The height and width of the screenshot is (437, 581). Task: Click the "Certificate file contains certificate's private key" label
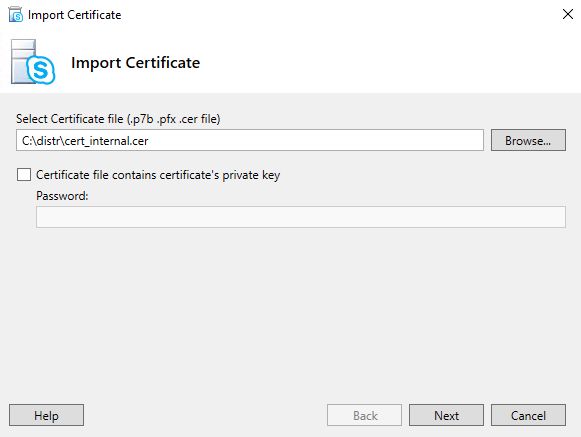click(x=158, y=175)
